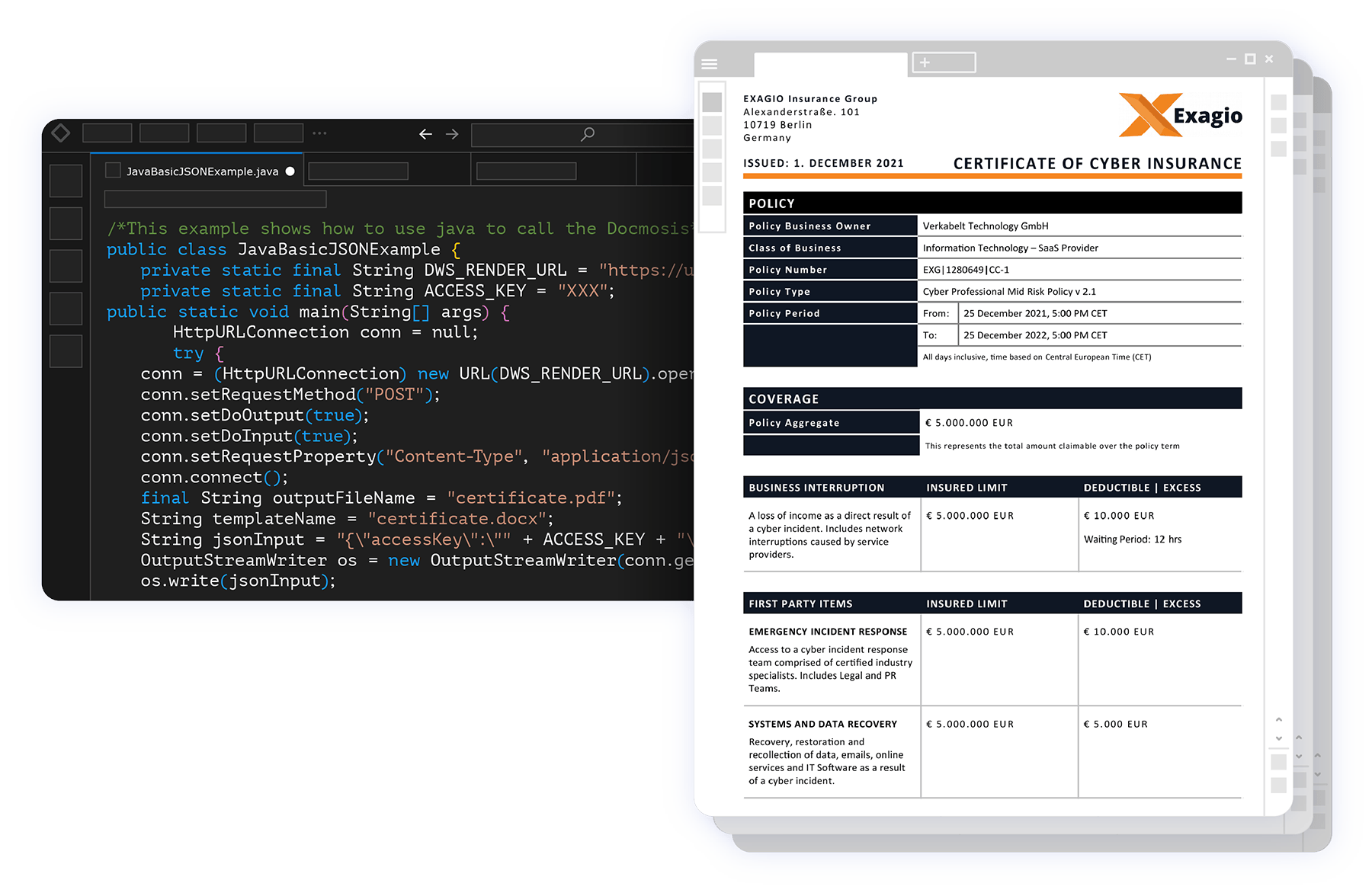
Task: Click 'SYSTEMS AND DATA RECOVERY' heading
Action: 822,724
